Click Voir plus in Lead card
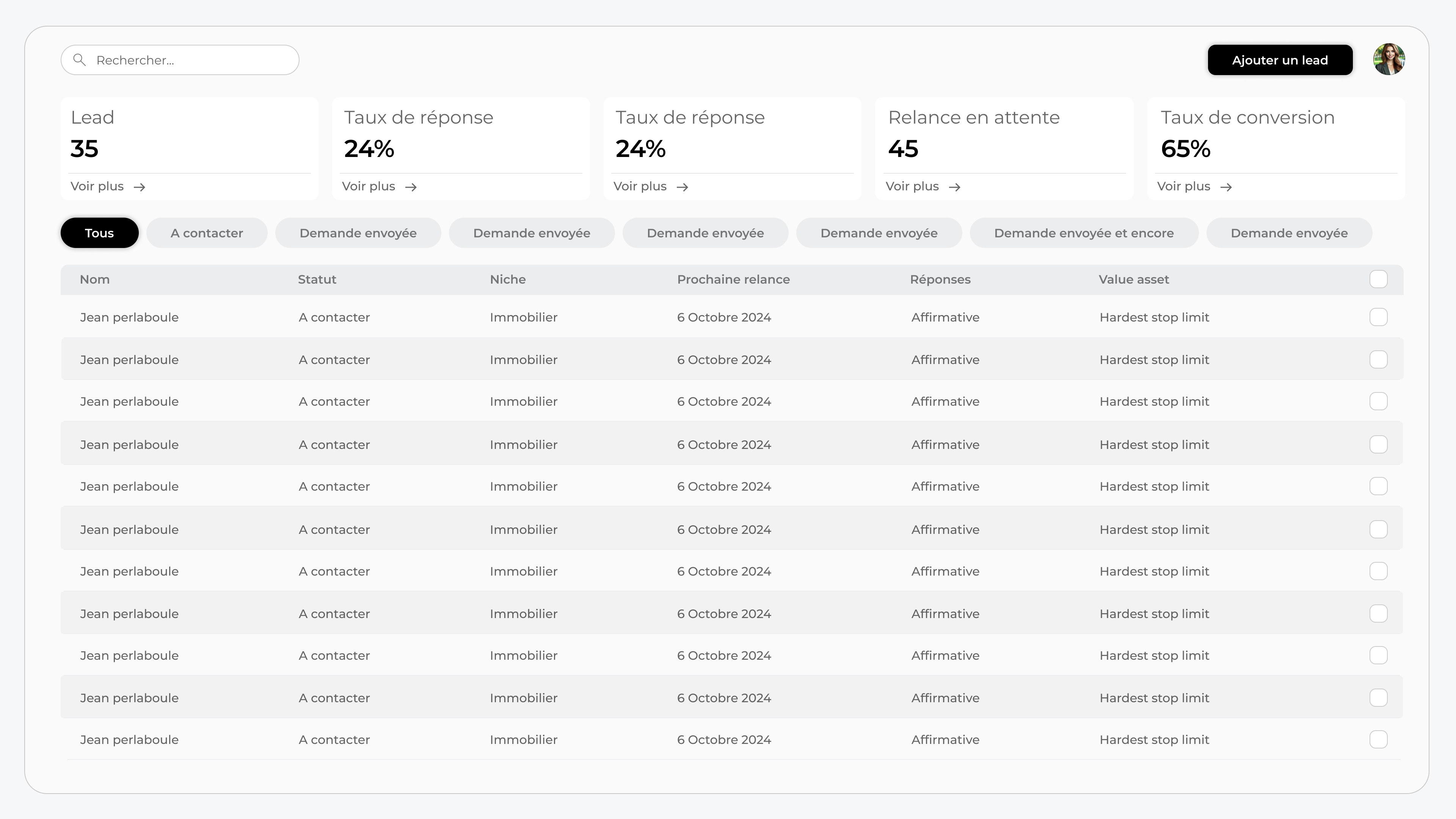The width and height of the screenshot is (1456, 819). [97, 187]
